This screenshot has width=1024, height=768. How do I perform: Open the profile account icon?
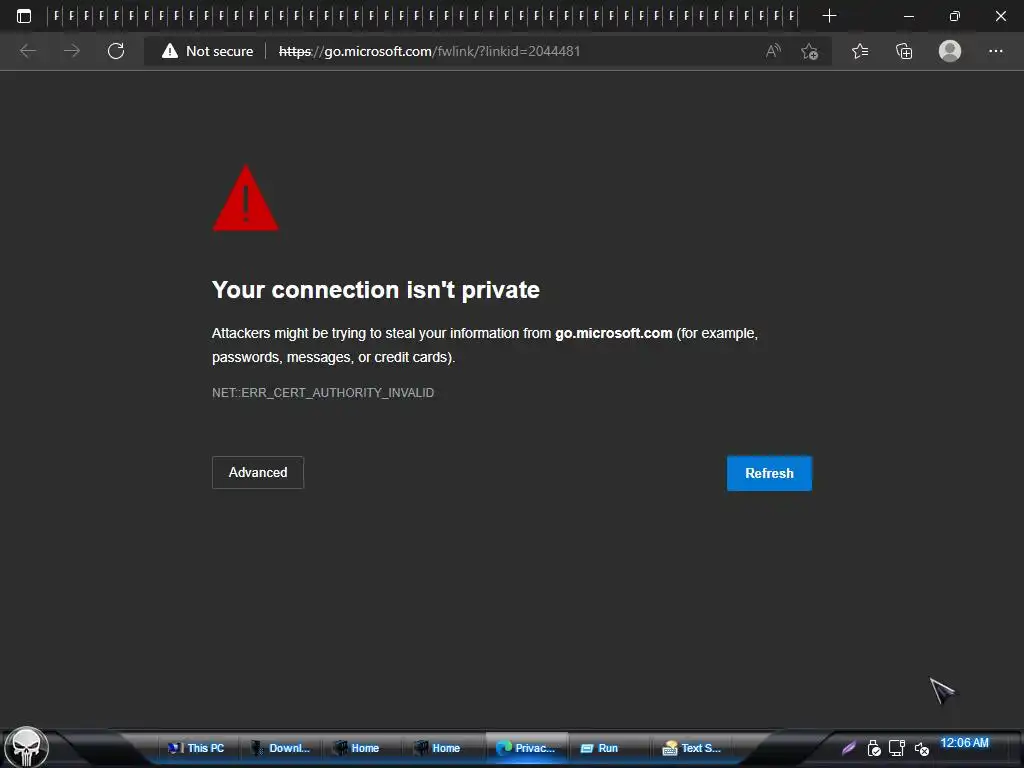(950, 51)
